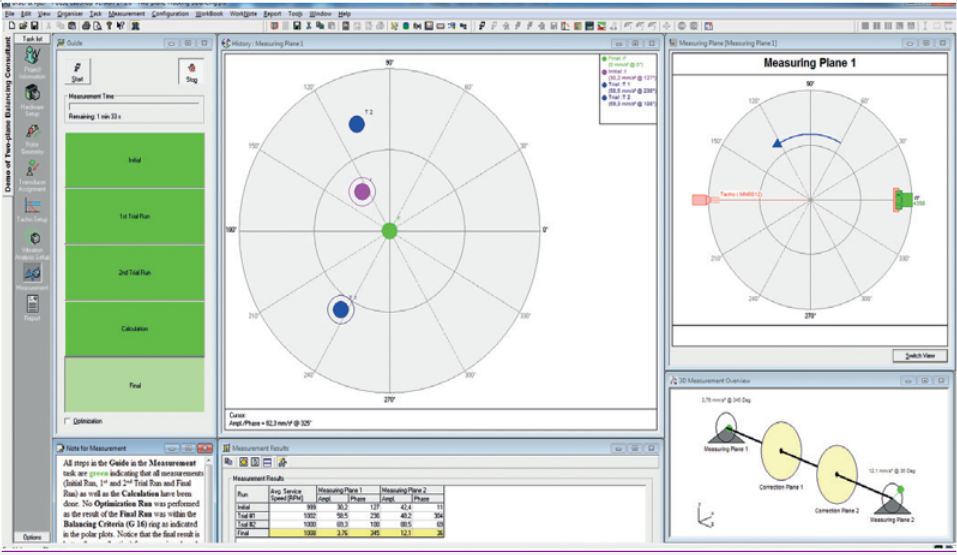Select the Initial step in Guide
957x555 pixels.
134,160
